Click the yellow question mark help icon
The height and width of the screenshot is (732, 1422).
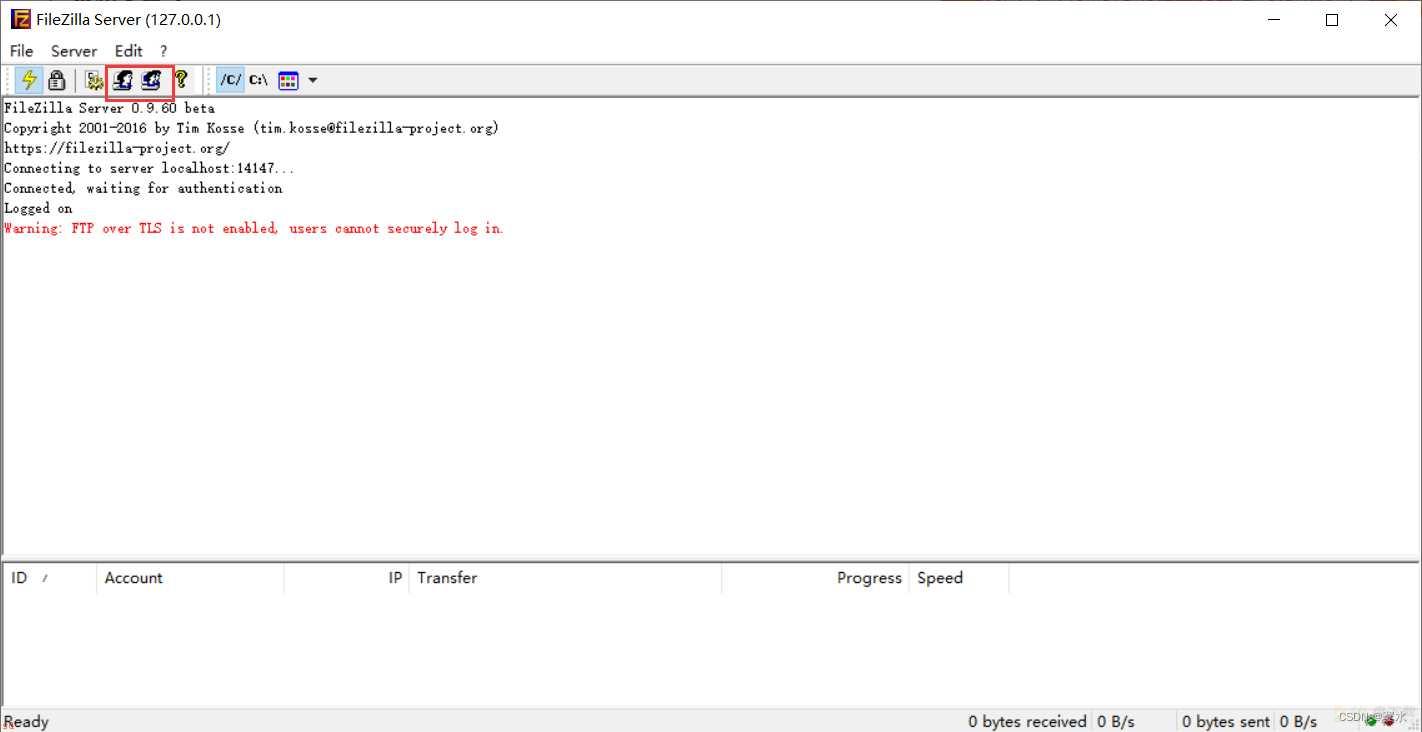[x=181, y=80]
